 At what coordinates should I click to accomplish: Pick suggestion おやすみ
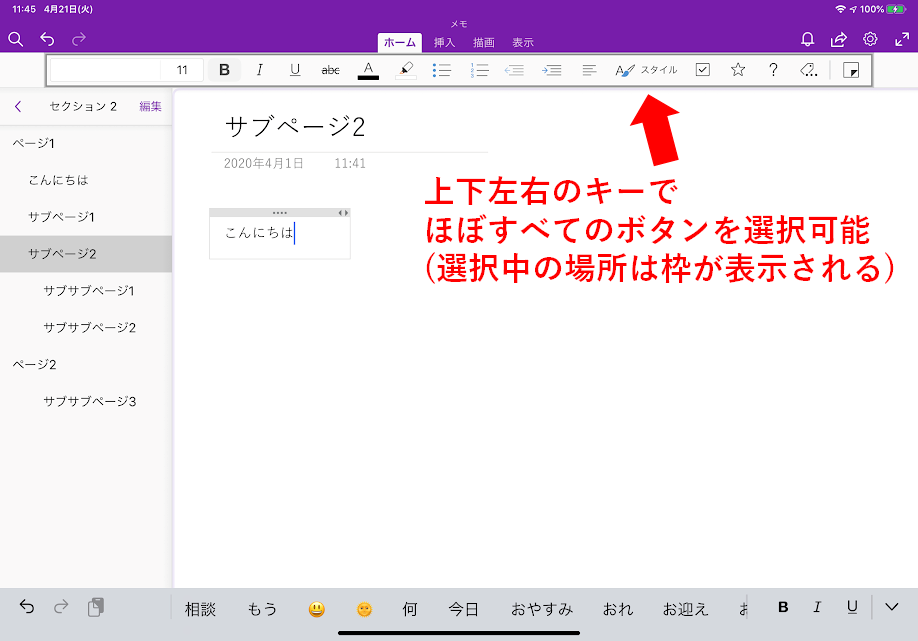coord(542,609)
